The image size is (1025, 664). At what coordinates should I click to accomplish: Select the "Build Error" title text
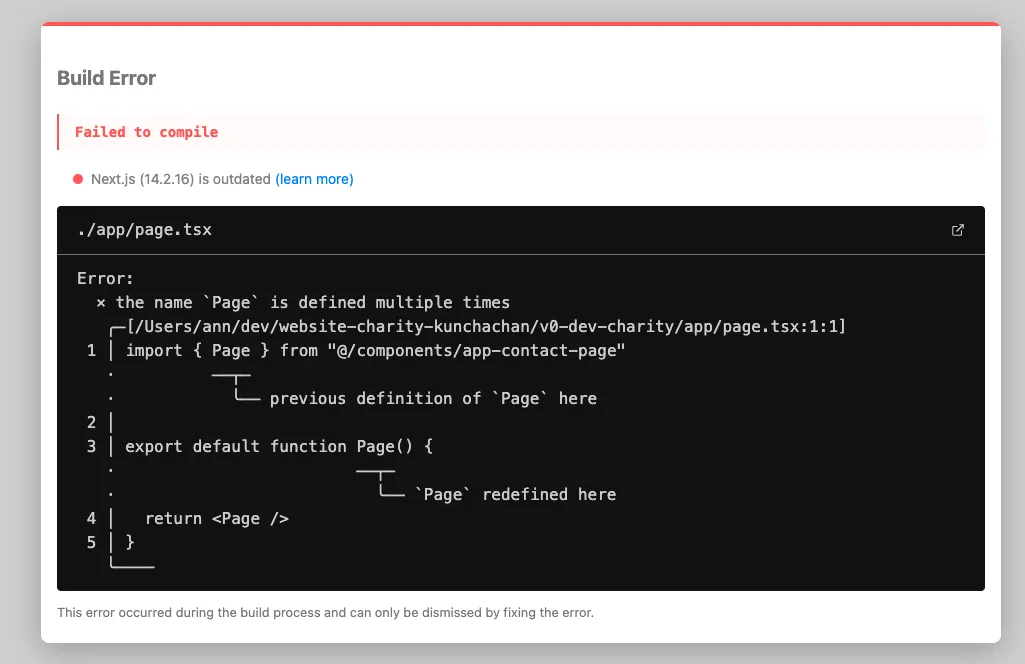(x=106, y=78)
